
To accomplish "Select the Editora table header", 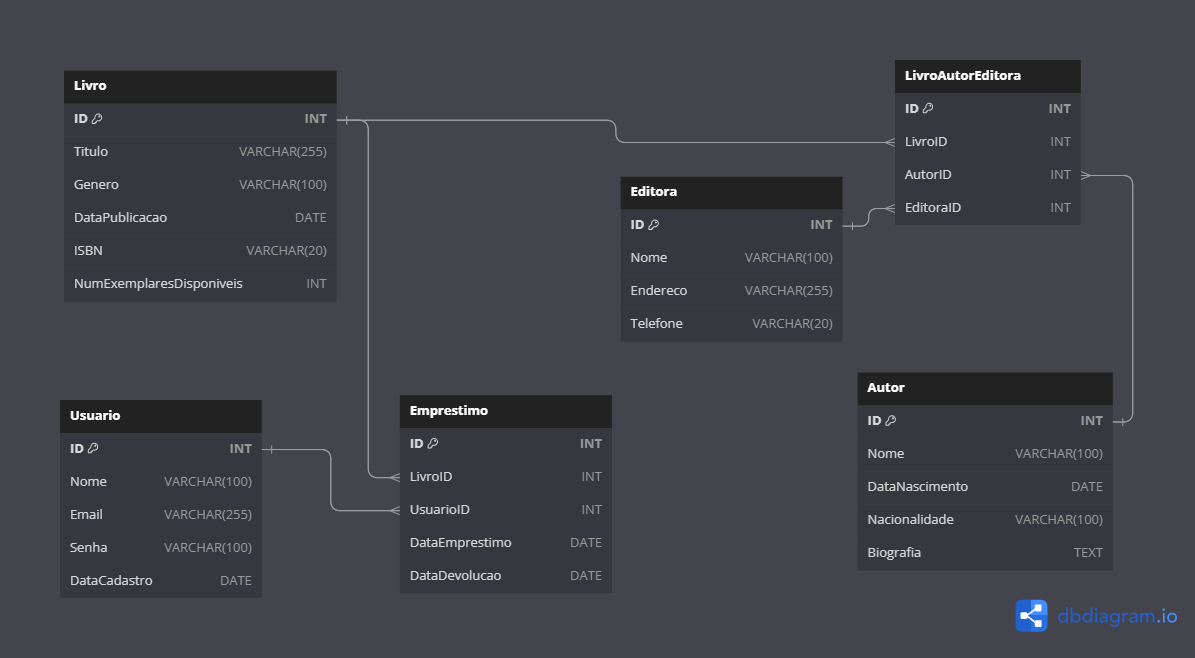I will coord(731,192).
